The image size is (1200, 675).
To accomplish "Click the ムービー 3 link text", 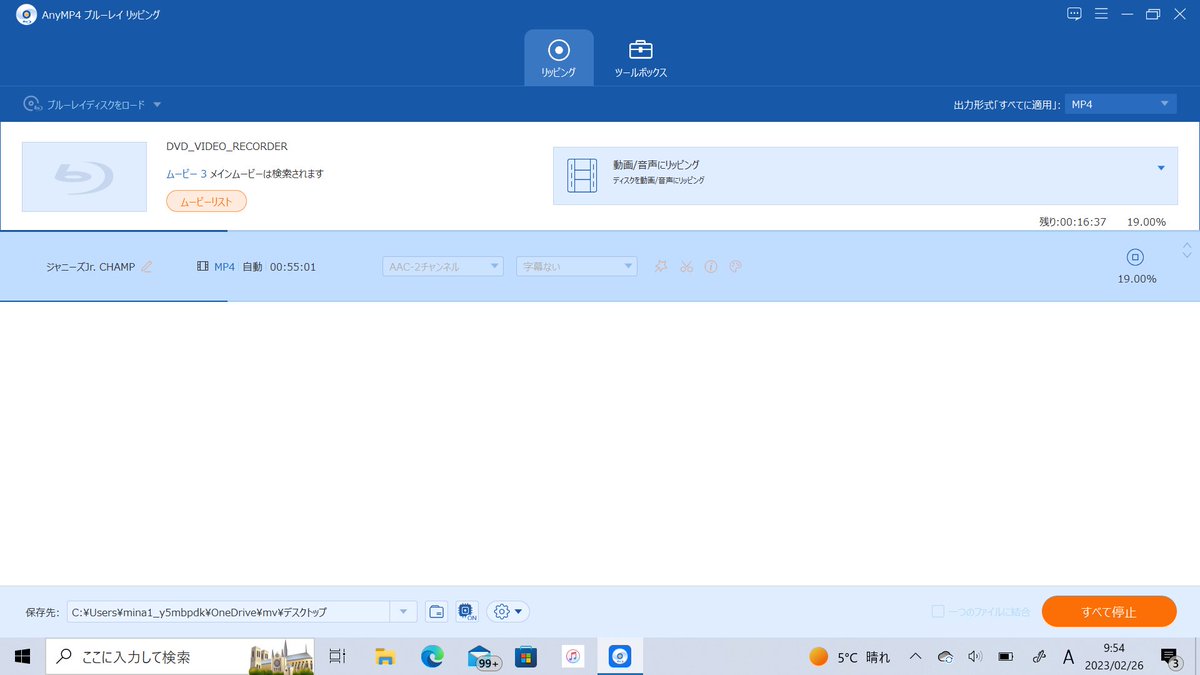I will [186, 174].
